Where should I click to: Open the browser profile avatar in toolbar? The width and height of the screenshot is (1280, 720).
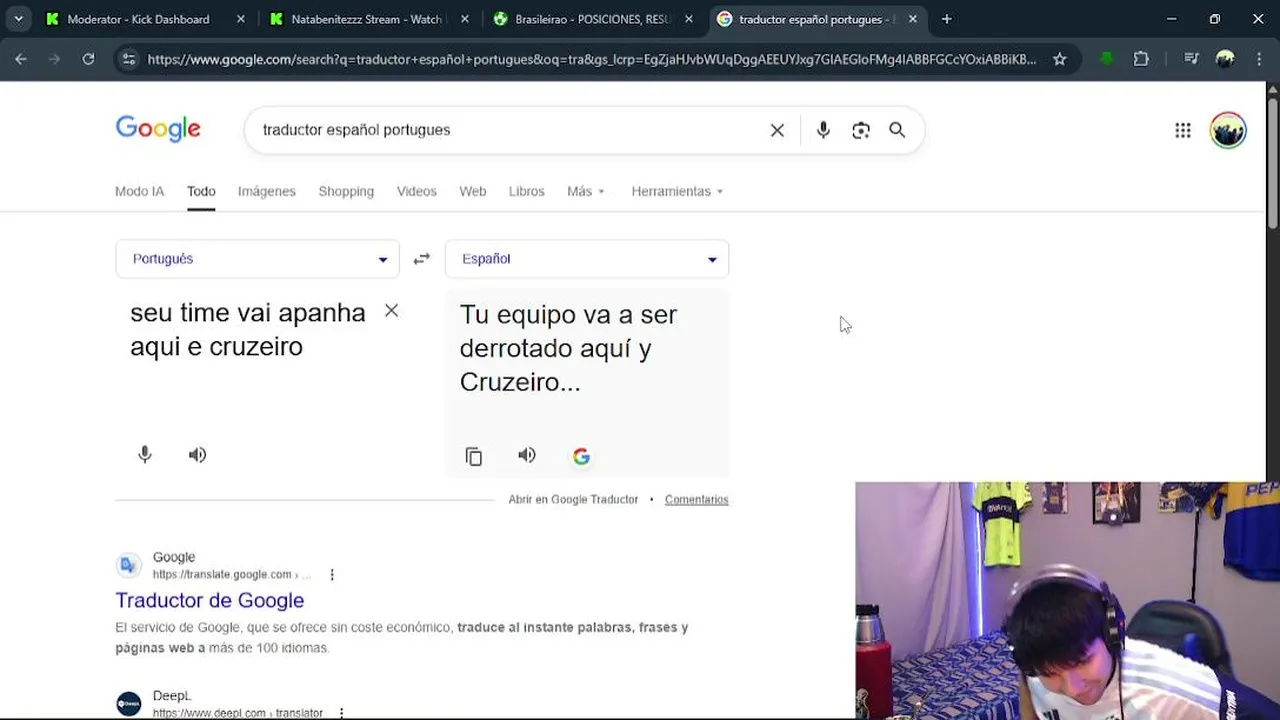pyautogui.click(x=1225, y=59)
